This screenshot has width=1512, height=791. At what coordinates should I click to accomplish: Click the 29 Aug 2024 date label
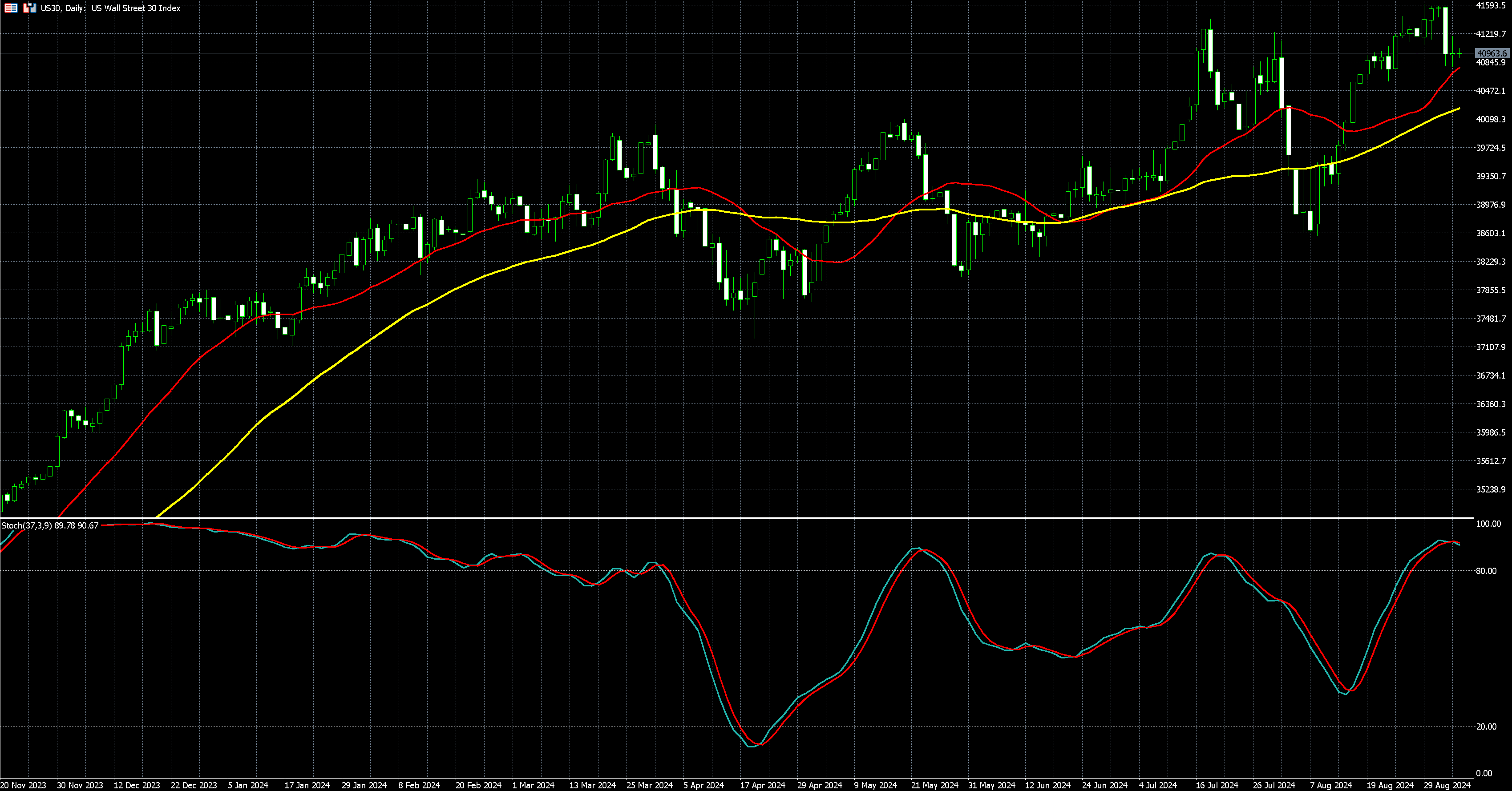[1447, 785]
